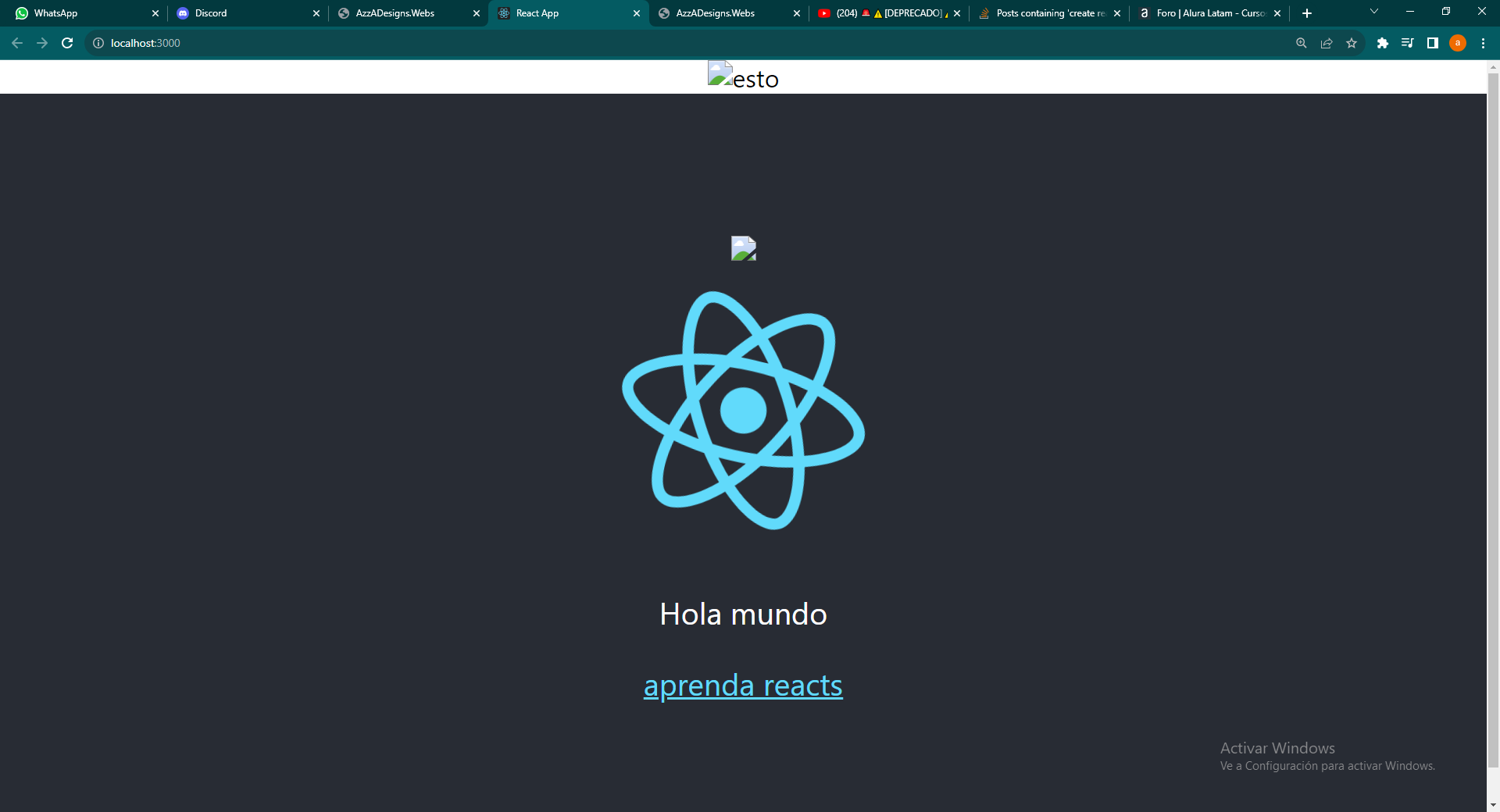
Task: Select the React App tab
Action: click(x=568, y=13)
